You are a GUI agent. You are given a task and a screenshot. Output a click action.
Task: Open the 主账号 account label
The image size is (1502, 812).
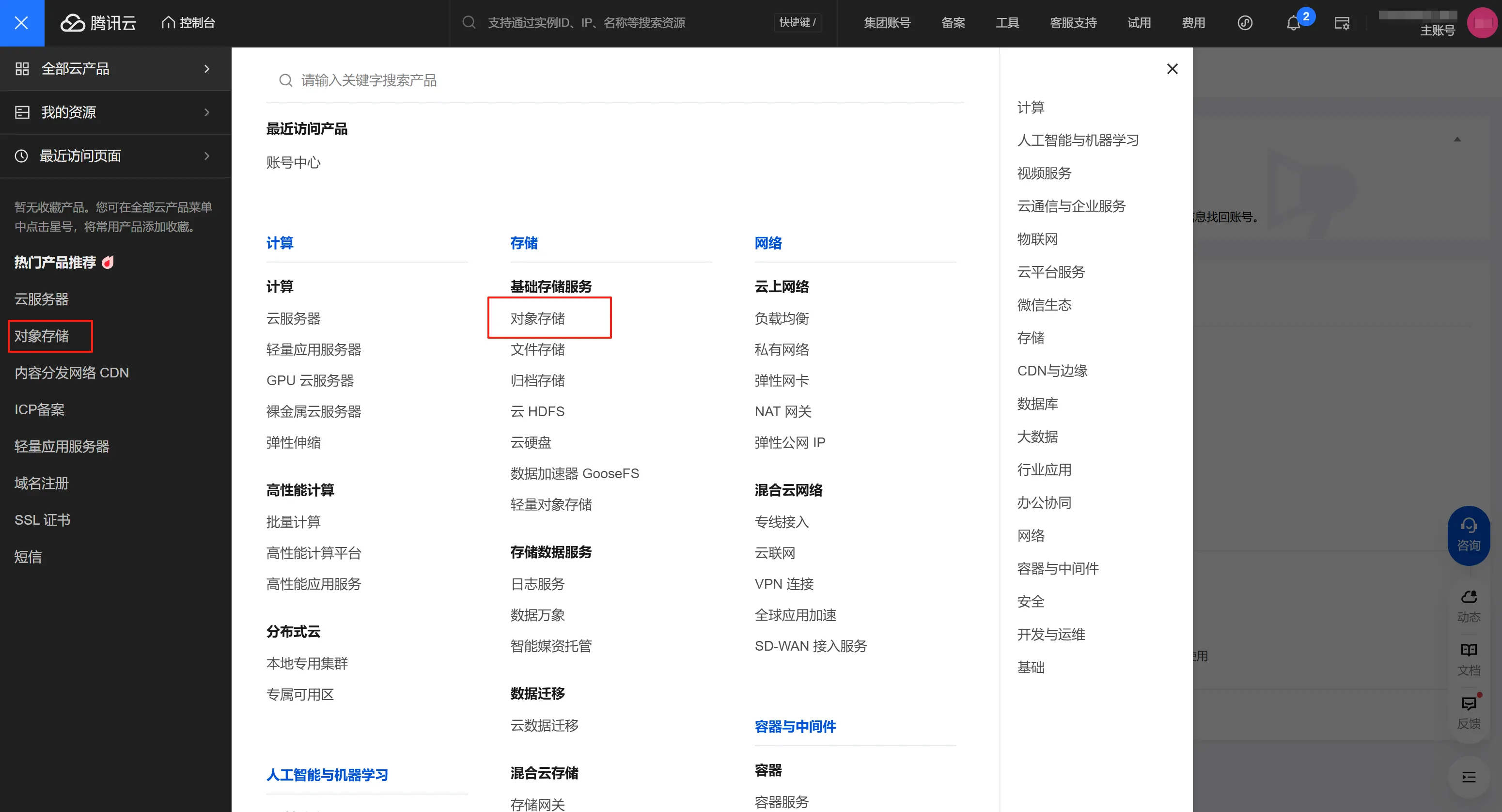[1437, 31]
